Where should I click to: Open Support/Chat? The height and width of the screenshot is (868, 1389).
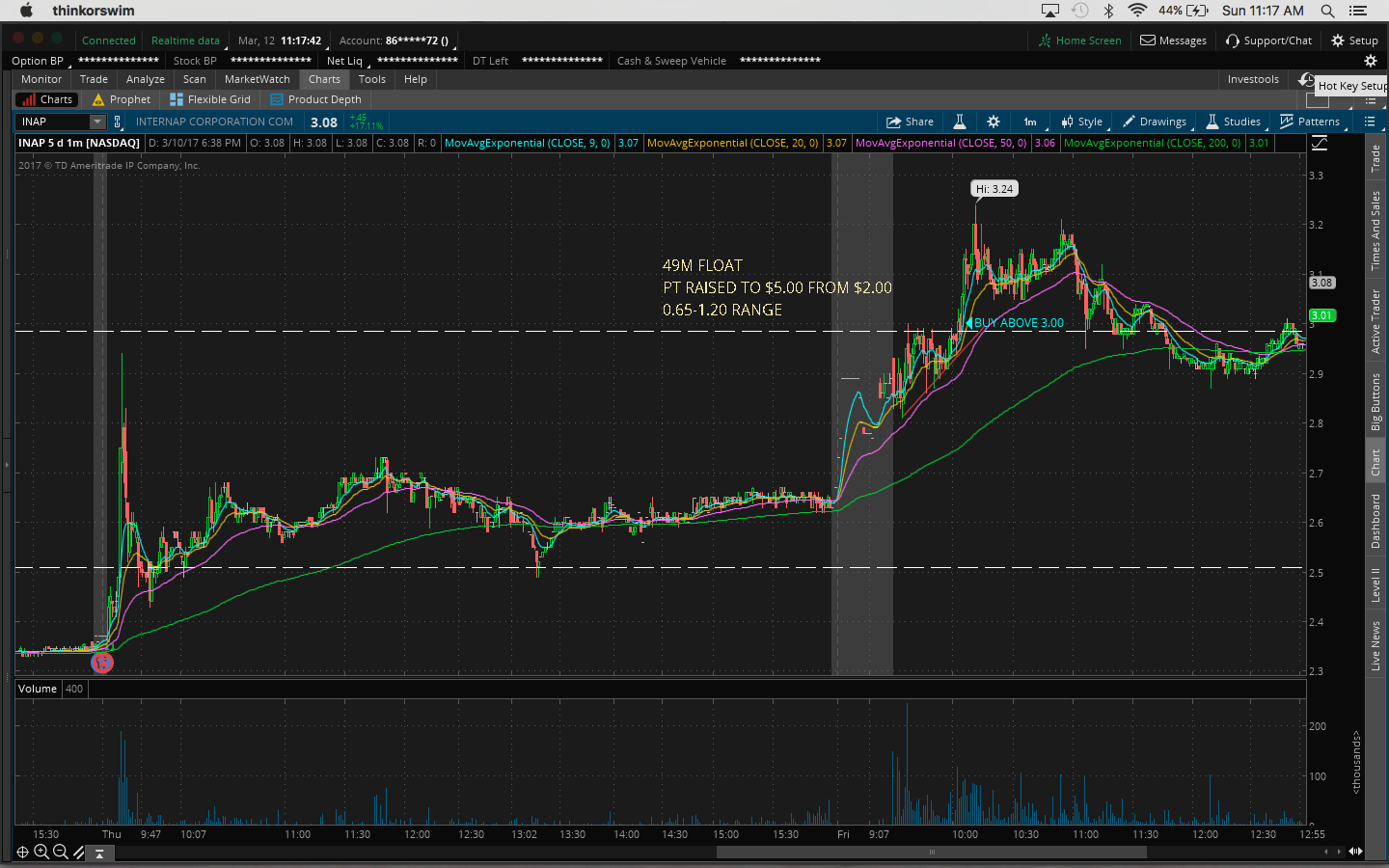click(1268, 41)
